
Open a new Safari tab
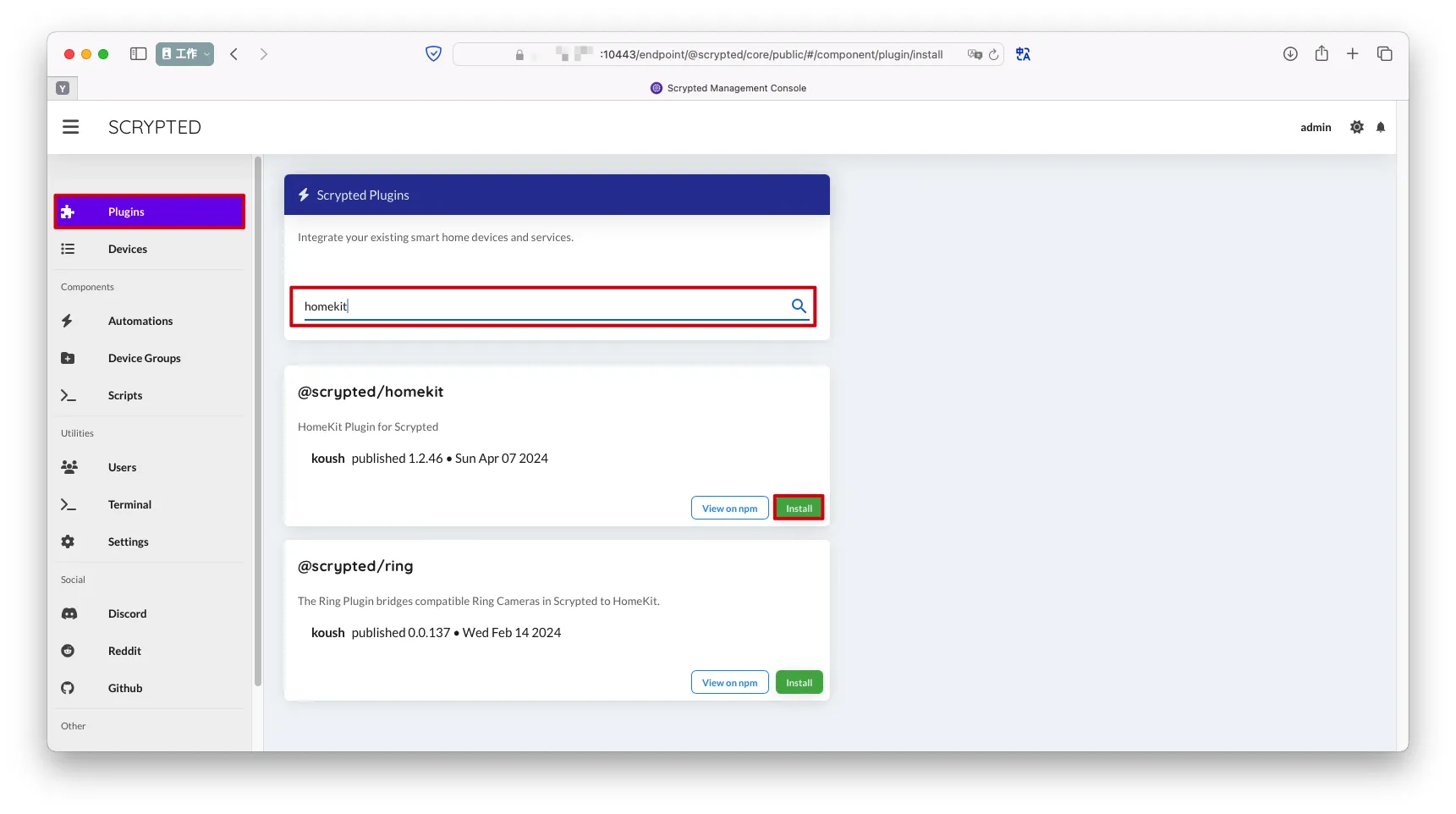tap(1353, 54)
